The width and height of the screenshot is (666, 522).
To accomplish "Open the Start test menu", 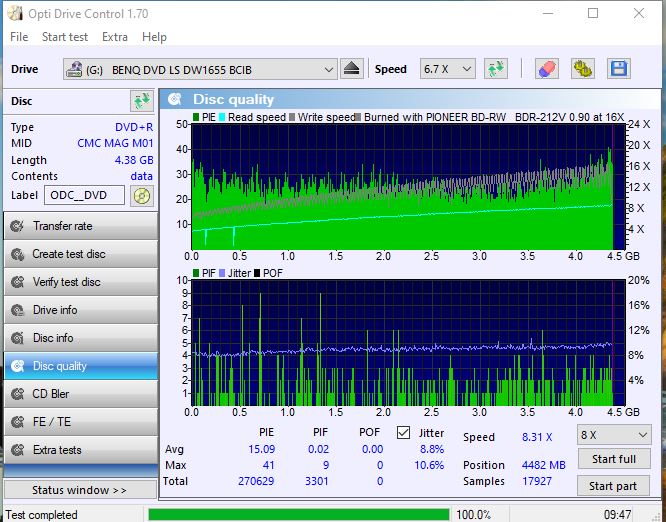I will tap(64, 37).
